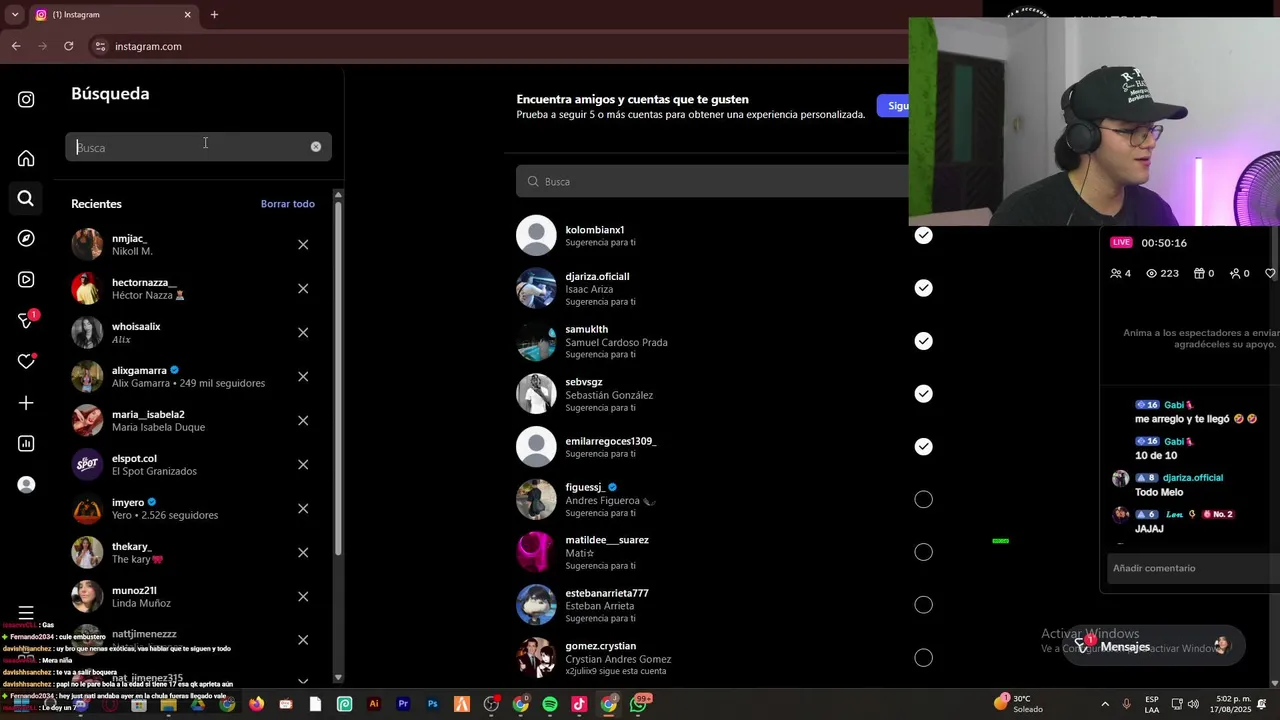The height and width of the screenshot is (720, 1280).
Task: Uncheck sebvsgz suggestion
Action: (923, 394)
